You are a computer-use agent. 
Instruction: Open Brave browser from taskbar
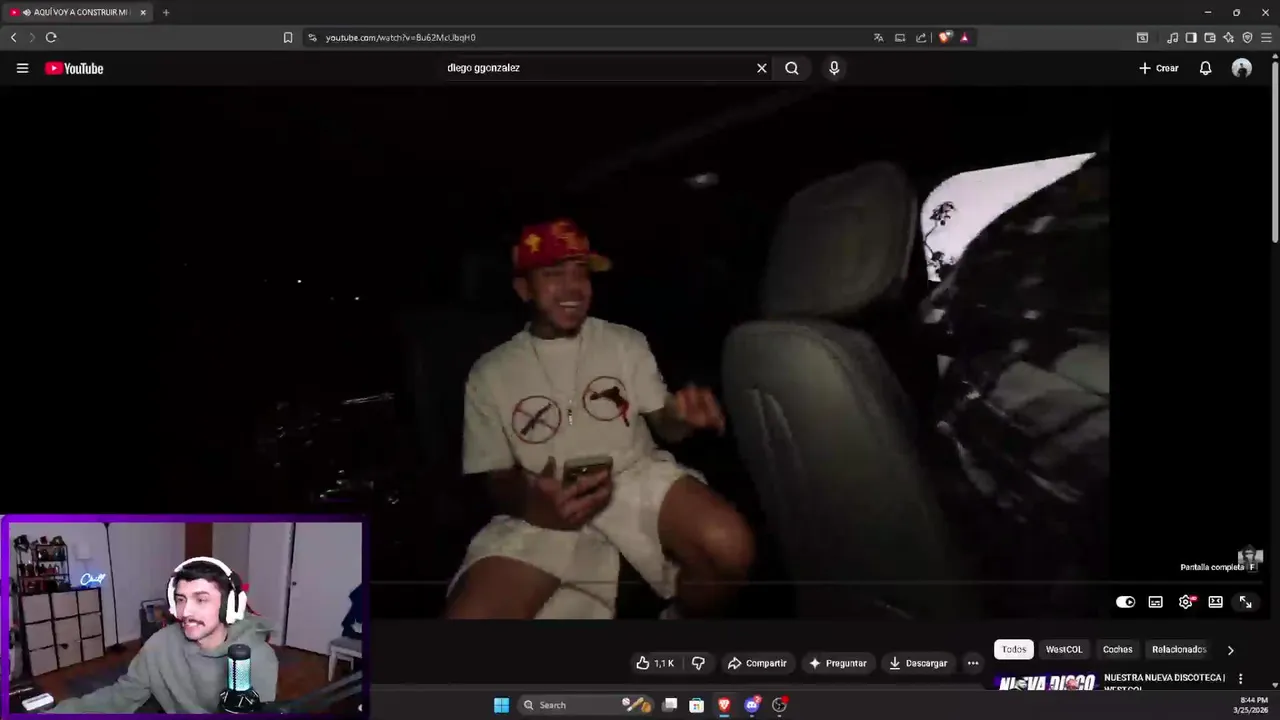724,705
